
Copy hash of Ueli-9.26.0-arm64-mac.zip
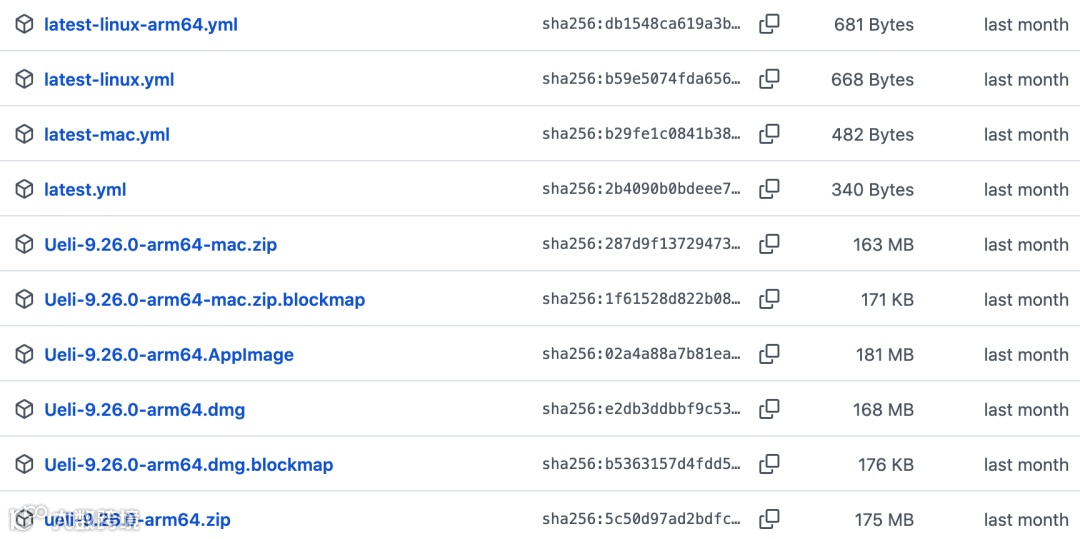(x=769, y=245)
